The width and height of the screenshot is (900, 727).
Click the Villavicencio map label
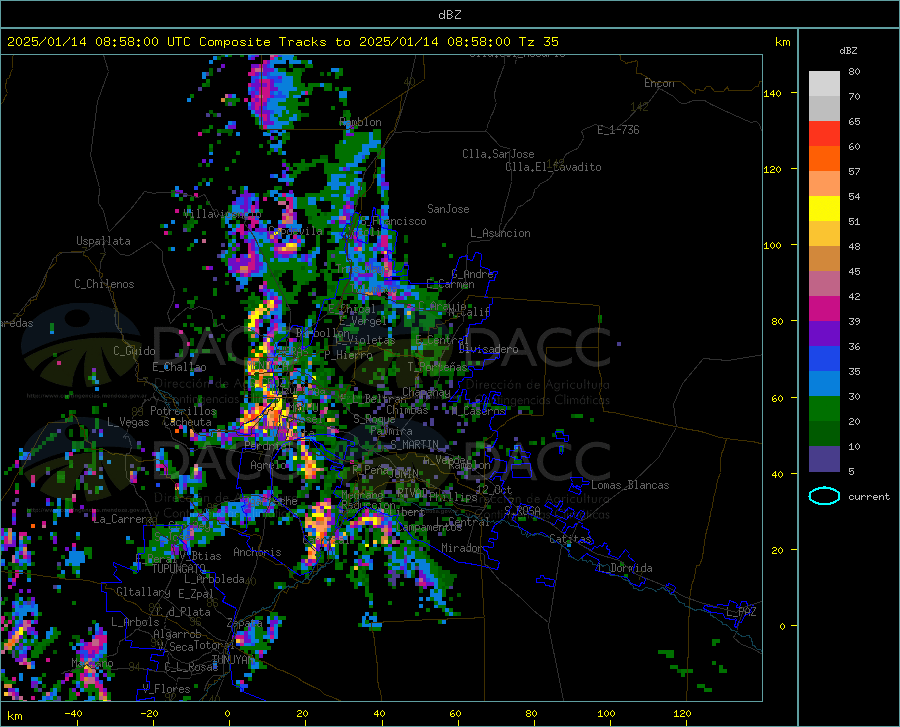[222, 214]
